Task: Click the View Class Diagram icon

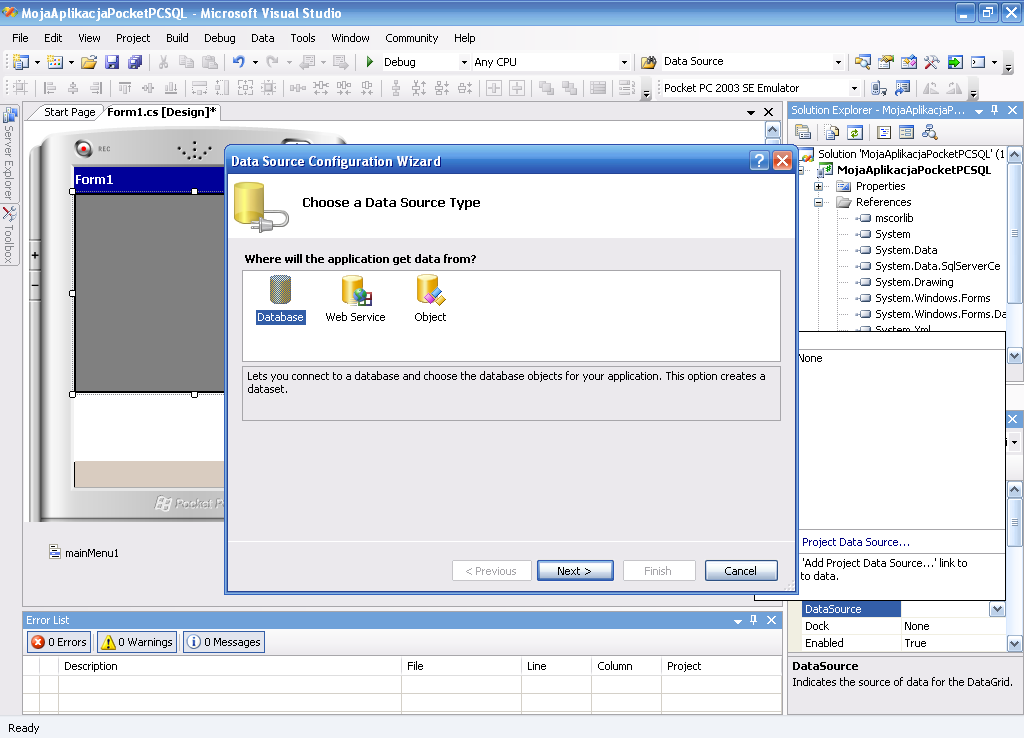Action: 929,133
